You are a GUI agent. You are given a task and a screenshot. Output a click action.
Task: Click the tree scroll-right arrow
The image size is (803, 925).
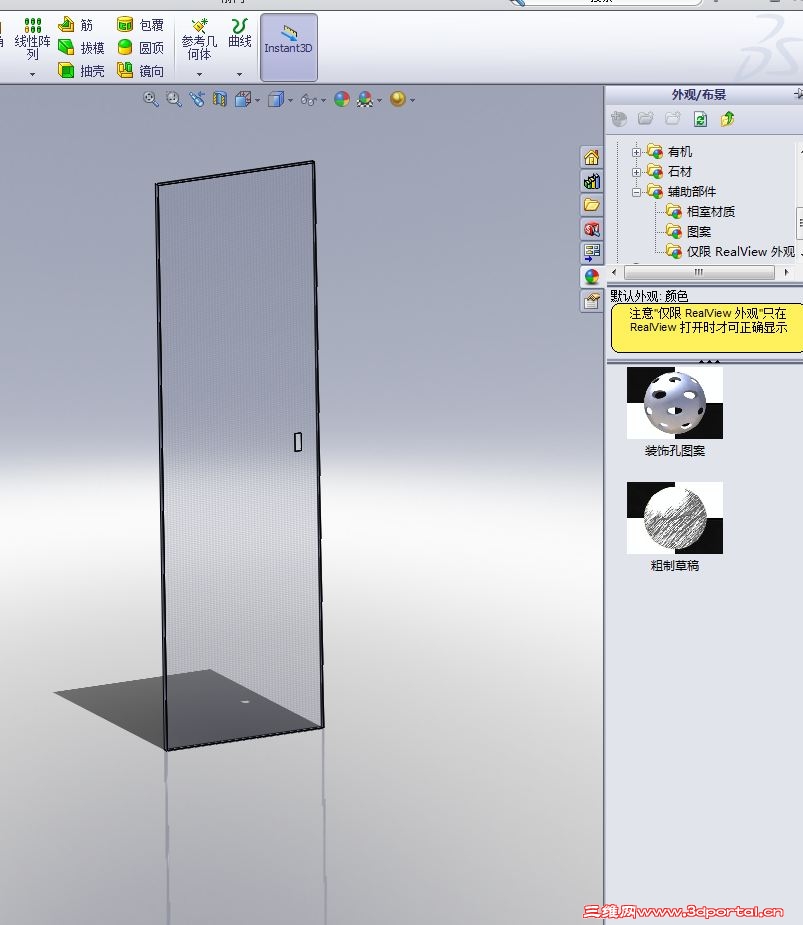[786, 272]
